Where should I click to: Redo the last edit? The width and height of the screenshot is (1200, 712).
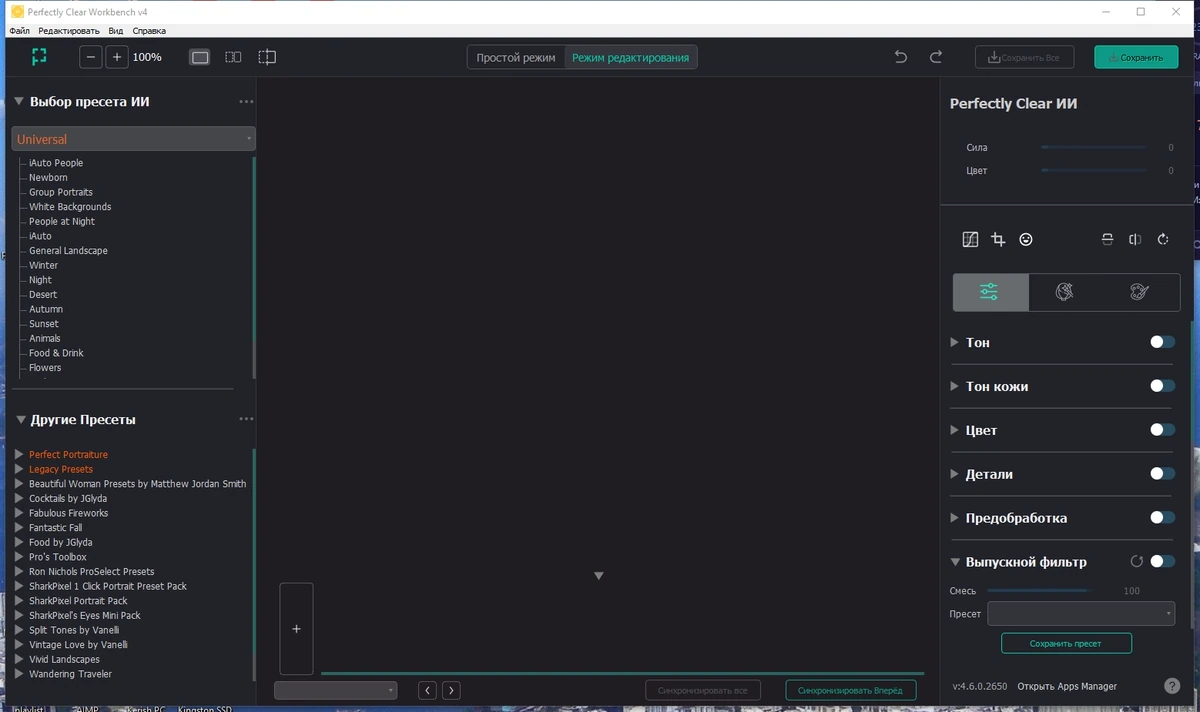[936, 57]
